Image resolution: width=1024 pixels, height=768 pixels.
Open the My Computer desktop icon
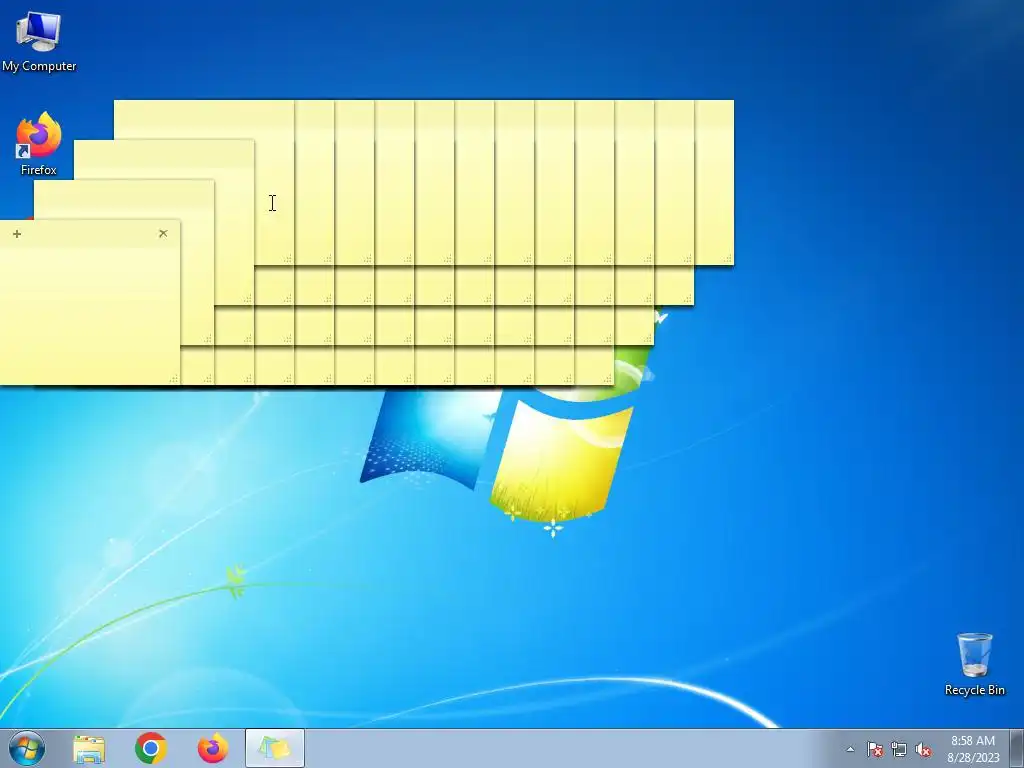tap(39, 40)
